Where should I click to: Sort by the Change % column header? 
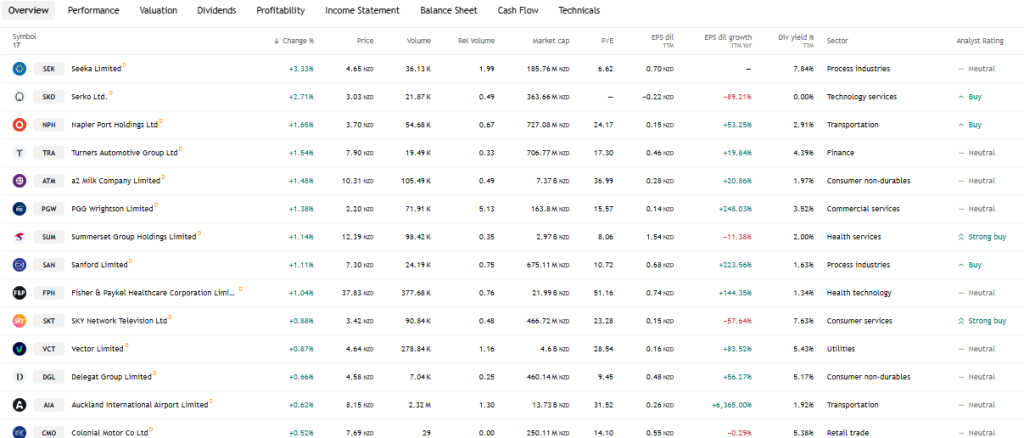pyautogui.click(x=294, y=40)
